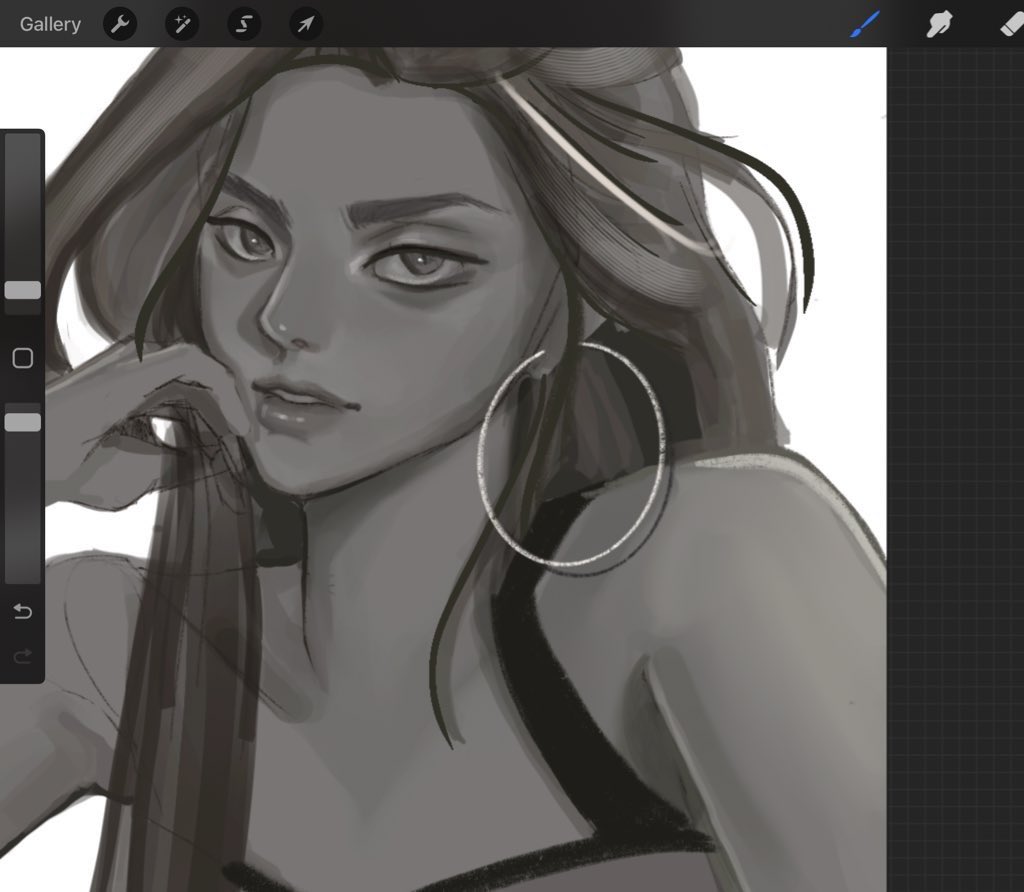Activate the Selection tool
1024x892 pixels.
(244, 24)
